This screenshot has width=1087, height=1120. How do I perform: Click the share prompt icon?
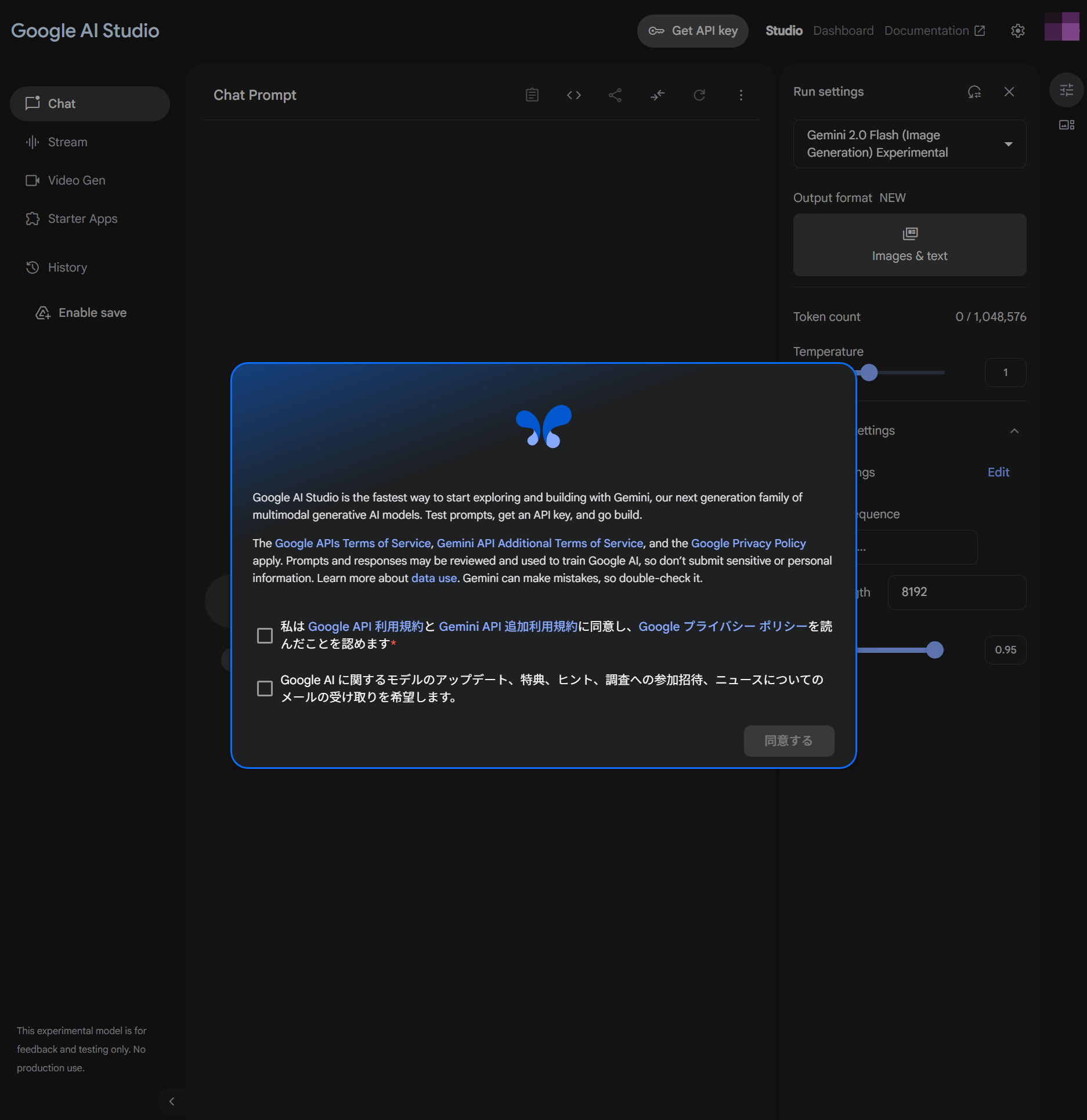click(615, 95)
